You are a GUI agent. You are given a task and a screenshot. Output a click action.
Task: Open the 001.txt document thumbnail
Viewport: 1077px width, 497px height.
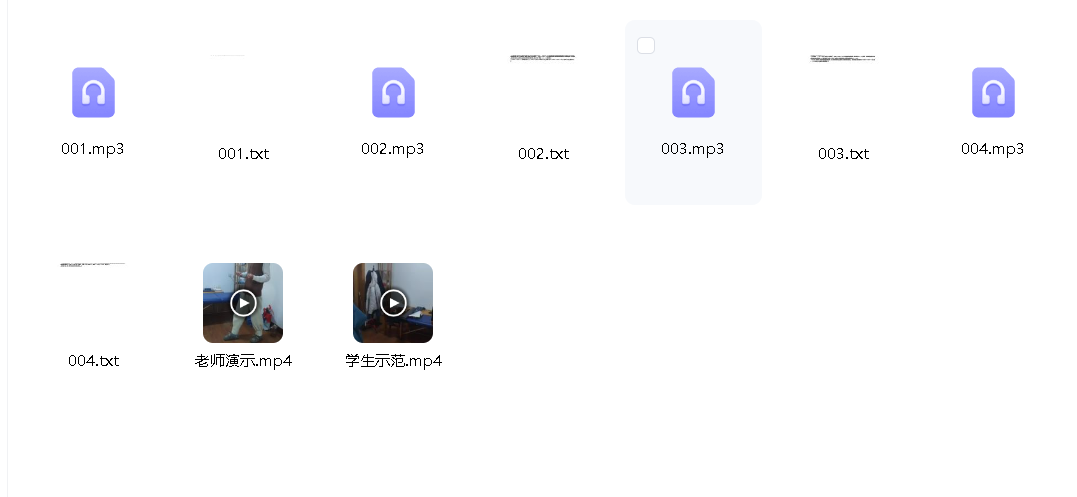point(227,55)
